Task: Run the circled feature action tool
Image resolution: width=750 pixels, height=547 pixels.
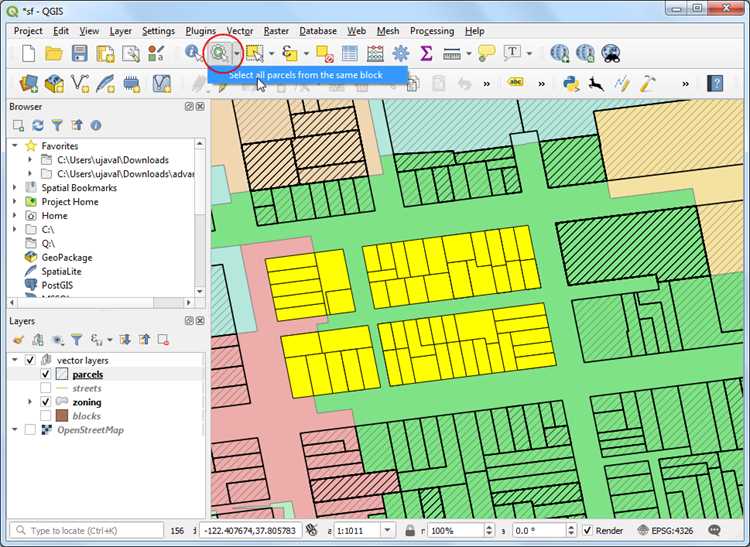Action: point(221,53)
